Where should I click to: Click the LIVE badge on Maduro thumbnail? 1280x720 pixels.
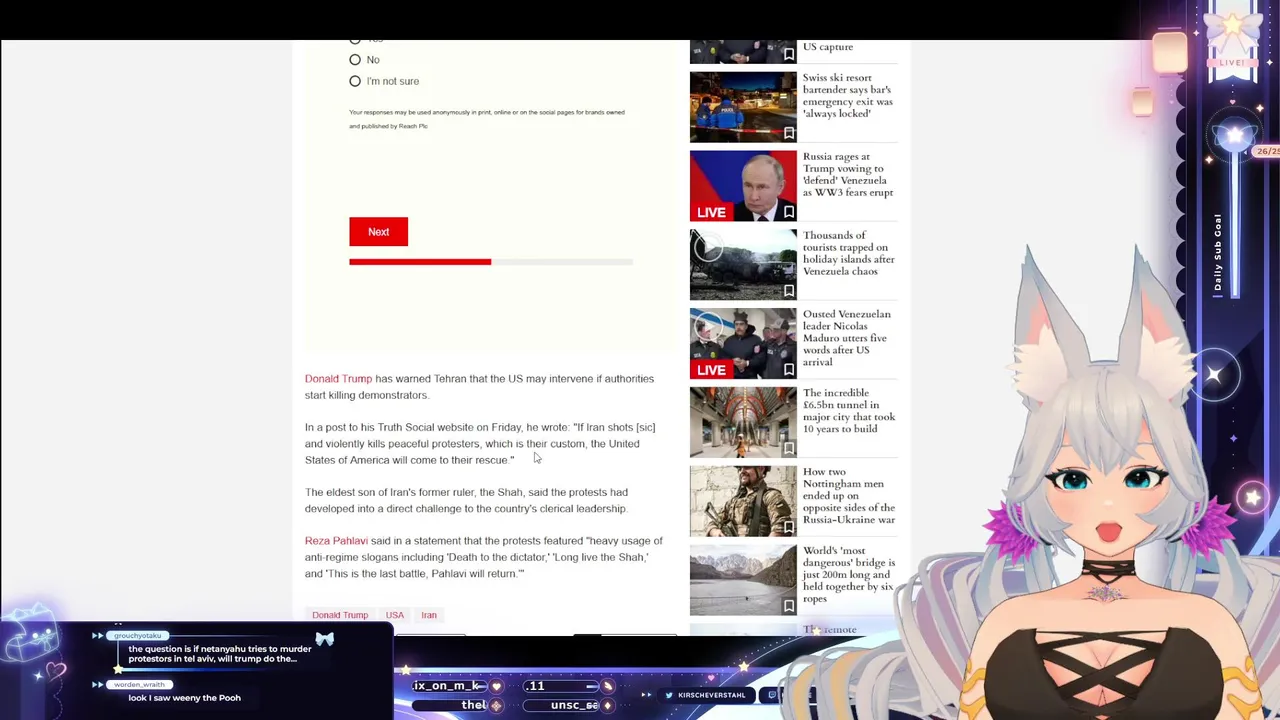(x=711, y=370)
